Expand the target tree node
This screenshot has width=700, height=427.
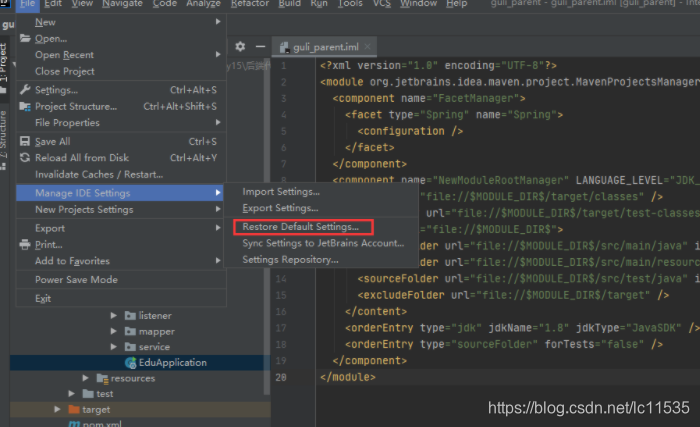click(57, 410)
